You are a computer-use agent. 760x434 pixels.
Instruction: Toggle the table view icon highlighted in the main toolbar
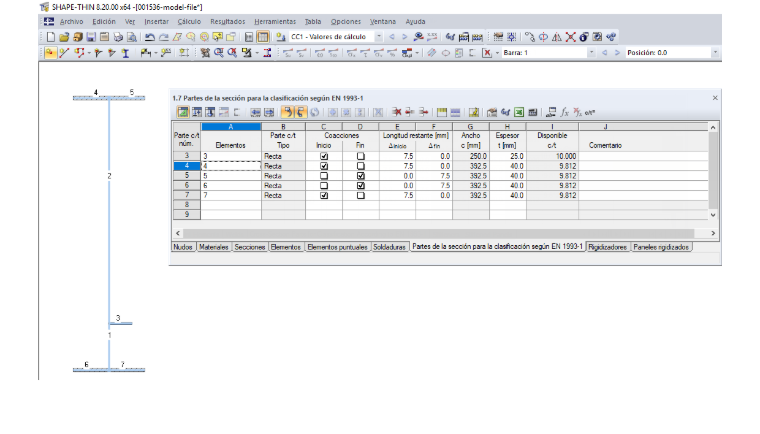pyautogui.click(x=263, y=37)
